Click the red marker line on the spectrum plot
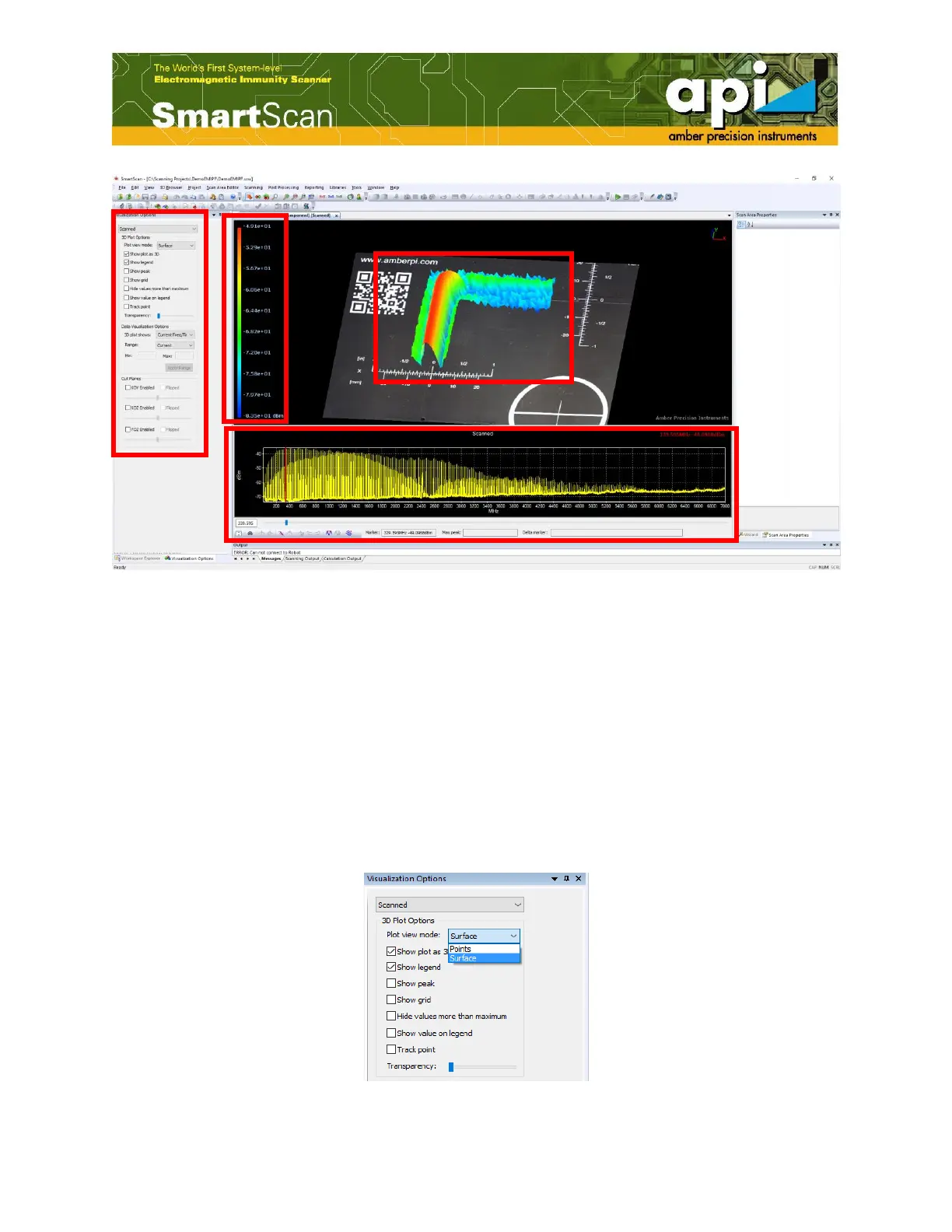Screen dimensions: 952x1232 285,474
